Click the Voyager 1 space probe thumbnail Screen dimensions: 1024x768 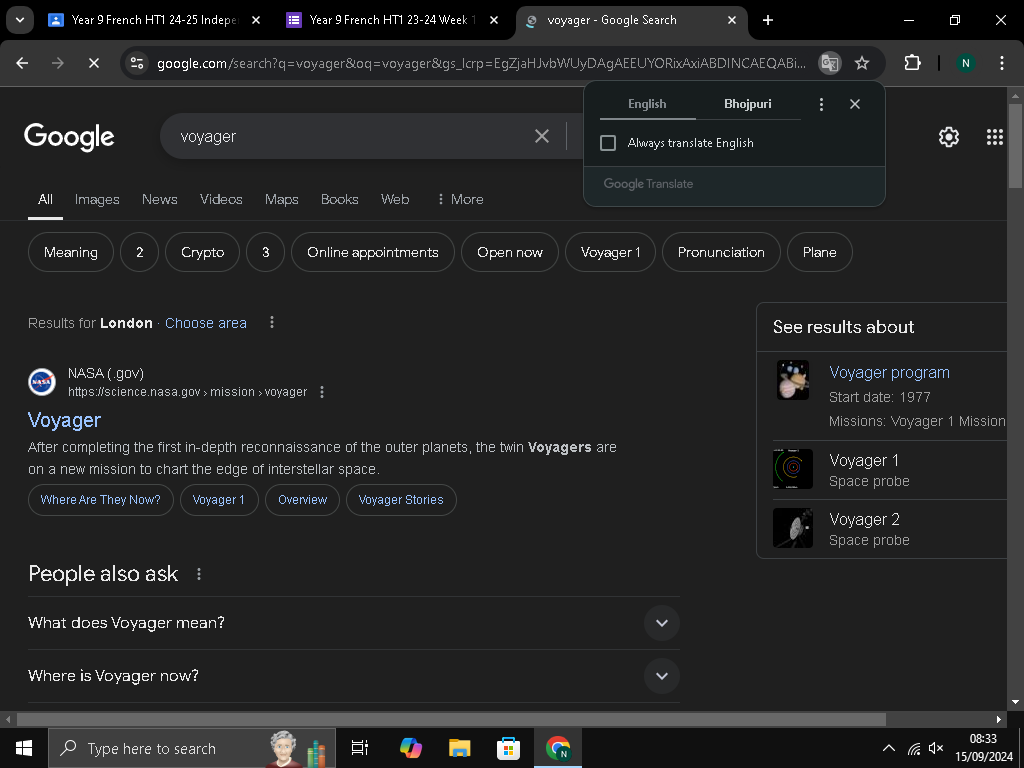pyautogui.click(x=793, y=469)
